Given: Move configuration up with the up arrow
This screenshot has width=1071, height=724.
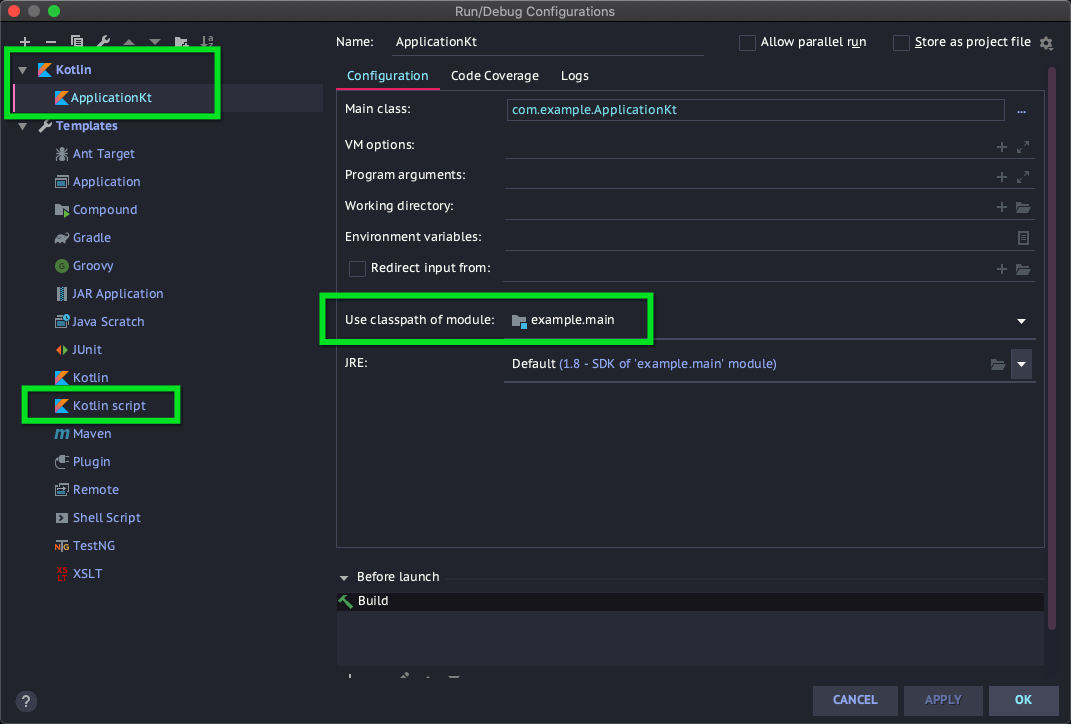Looking at the screenshot, I should tap(129, 42).
